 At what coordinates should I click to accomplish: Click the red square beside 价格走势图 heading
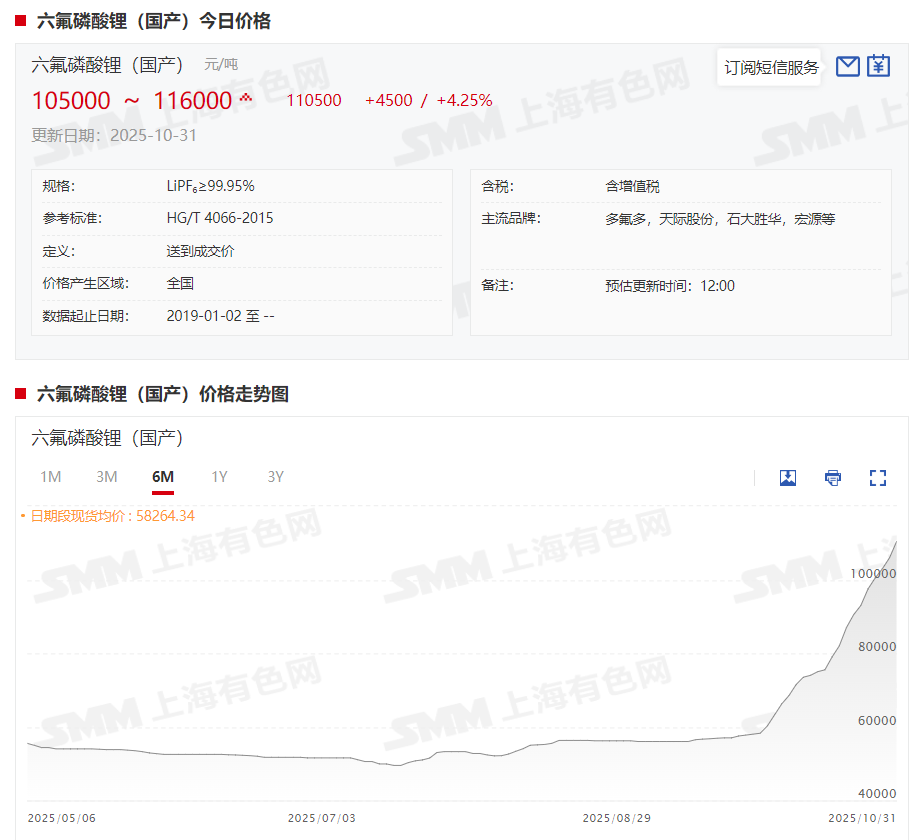tap(20, 394)
